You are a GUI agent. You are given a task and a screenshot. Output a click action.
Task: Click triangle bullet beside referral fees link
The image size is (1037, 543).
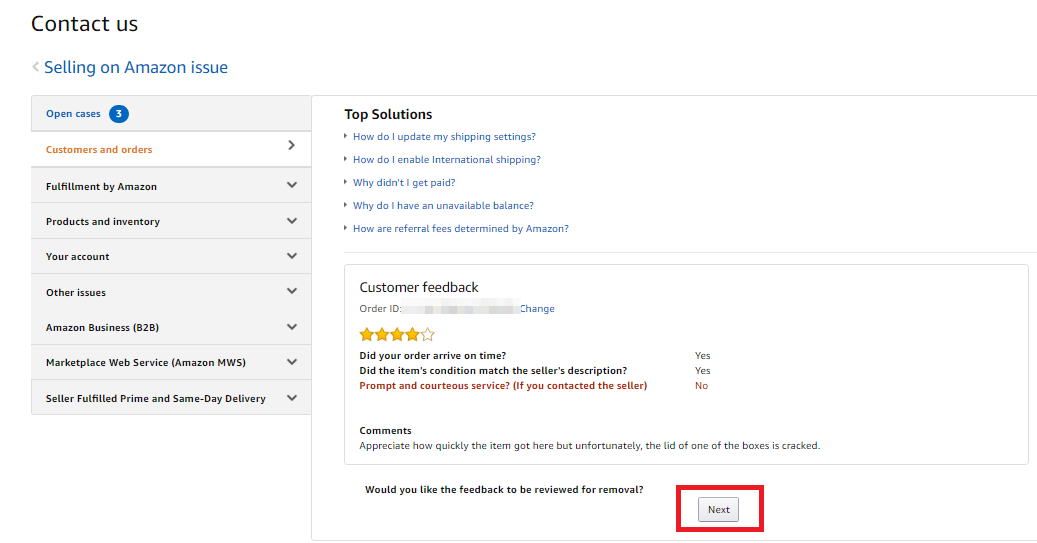point(346,228)
